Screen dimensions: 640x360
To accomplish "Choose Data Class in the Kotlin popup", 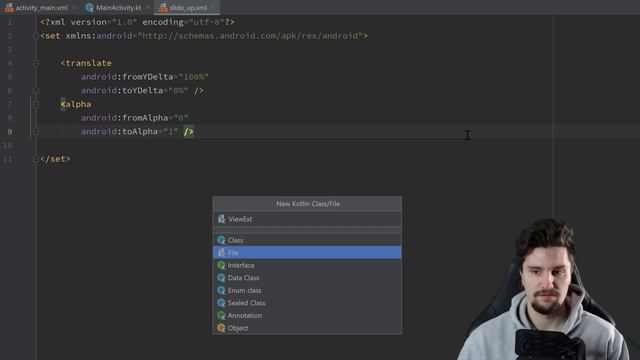I will coord(307,278).
